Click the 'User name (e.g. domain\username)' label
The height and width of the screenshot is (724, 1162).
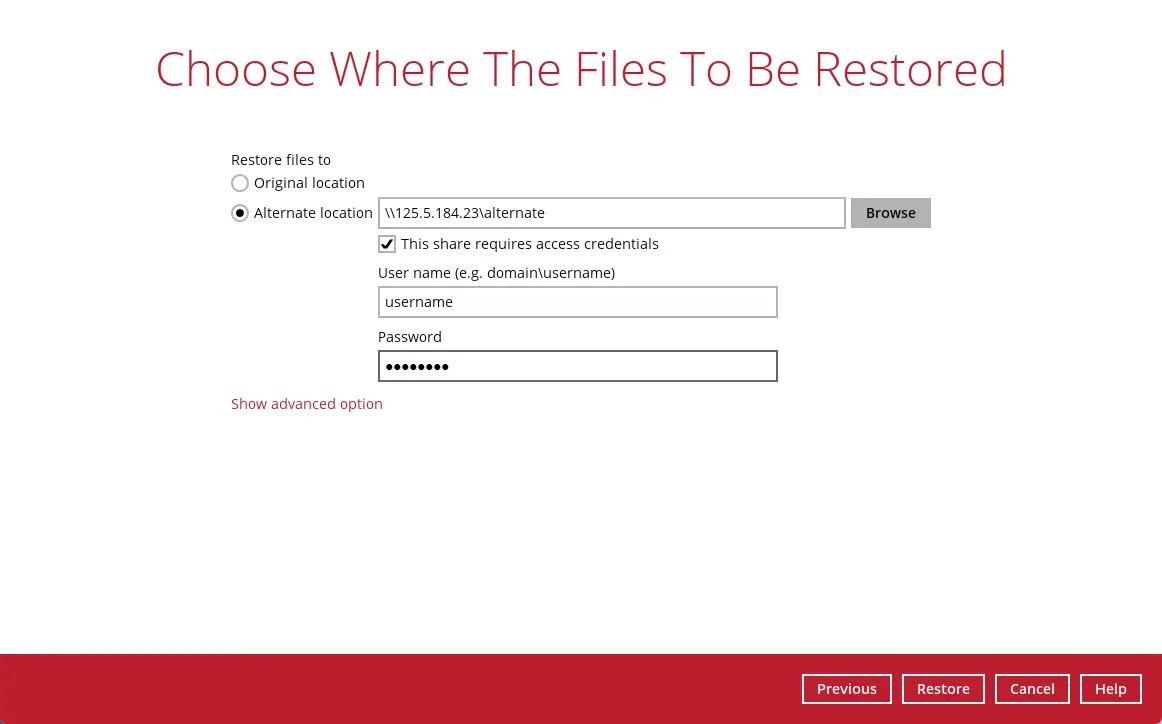[x=496, y=272]
